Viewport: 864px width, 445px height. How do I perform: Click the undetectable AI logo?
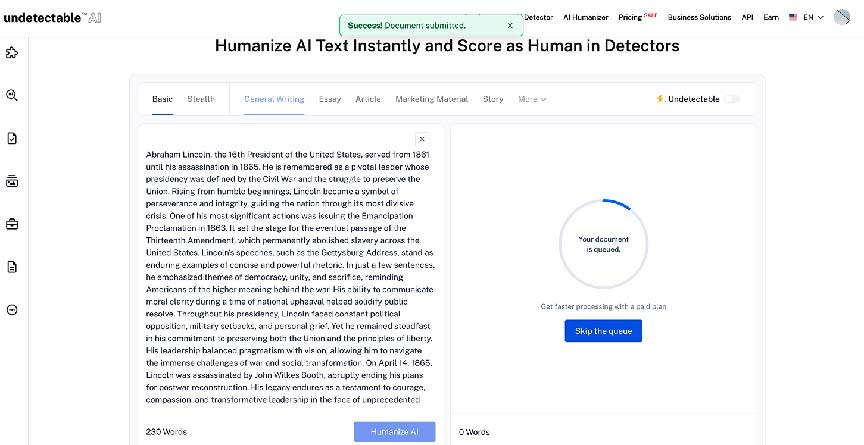(52, 18)
